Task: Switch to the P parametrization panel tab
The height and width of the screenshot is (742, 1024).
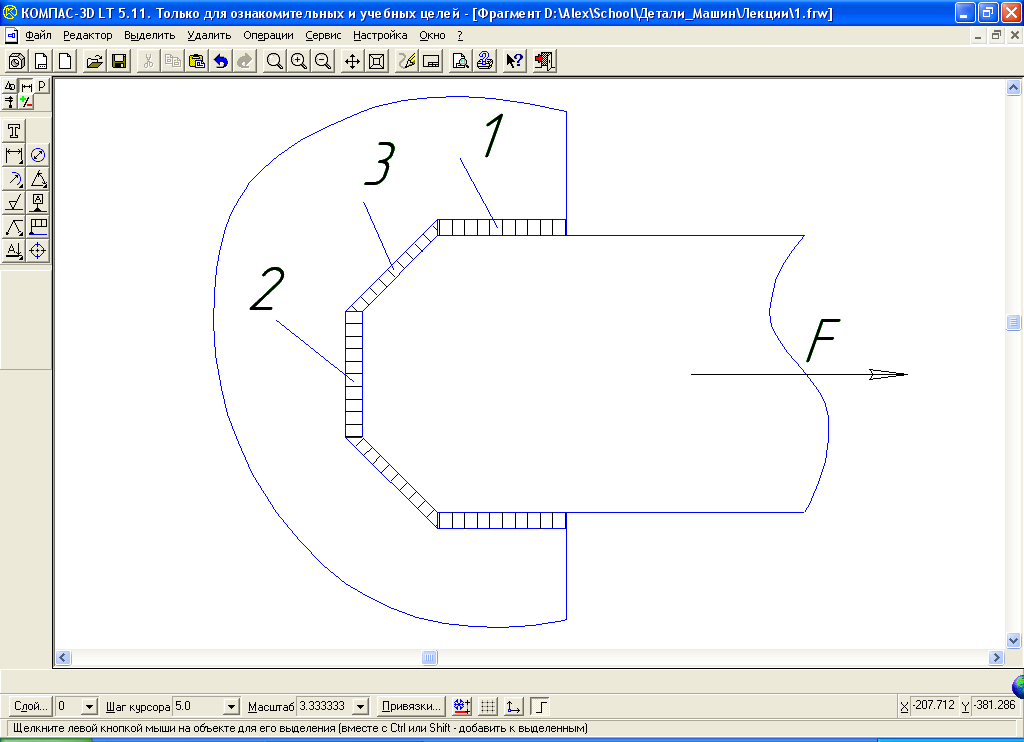Action: point(42,86)
